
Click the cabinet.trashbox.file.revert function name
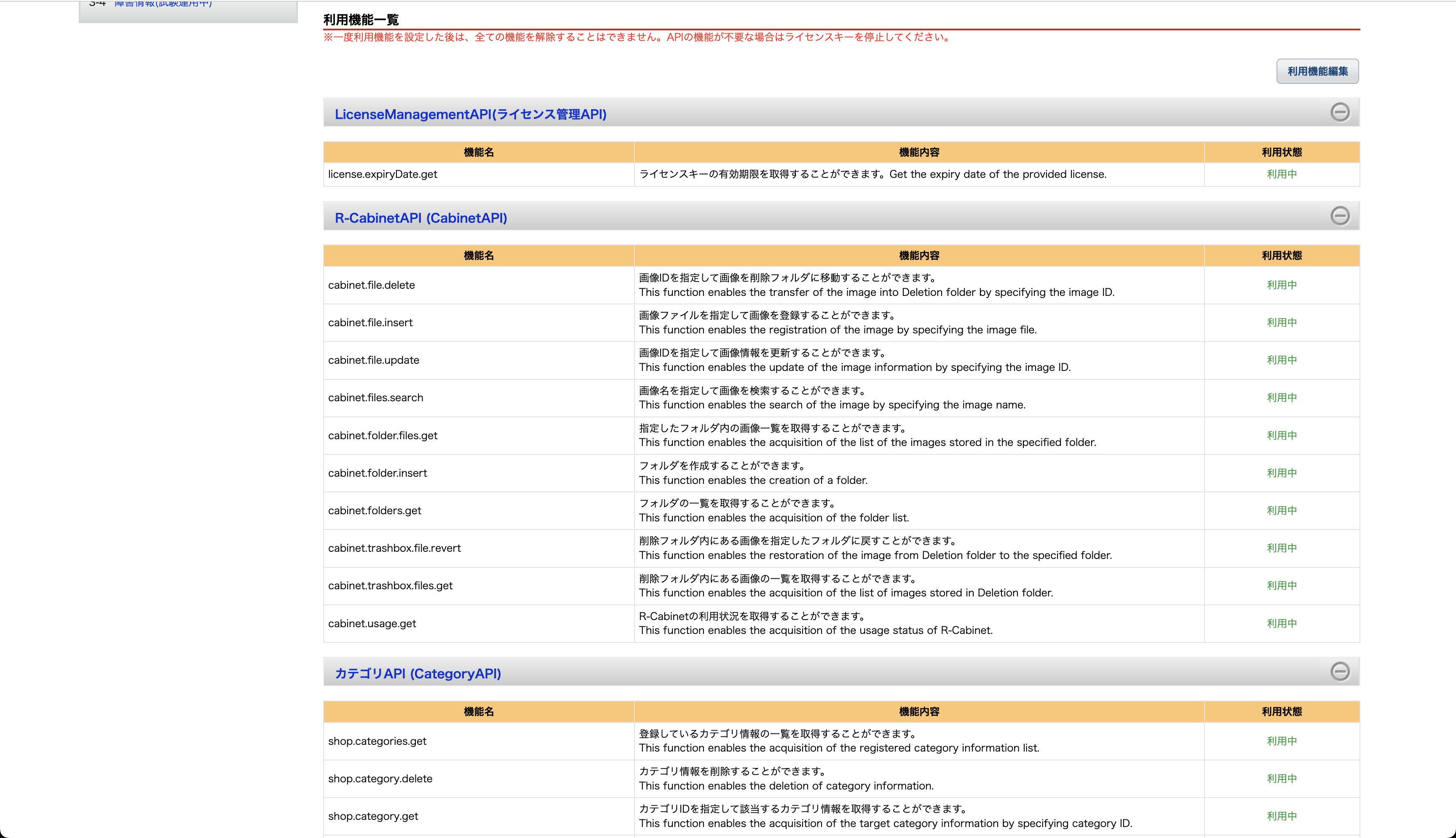tap(394, 548)
